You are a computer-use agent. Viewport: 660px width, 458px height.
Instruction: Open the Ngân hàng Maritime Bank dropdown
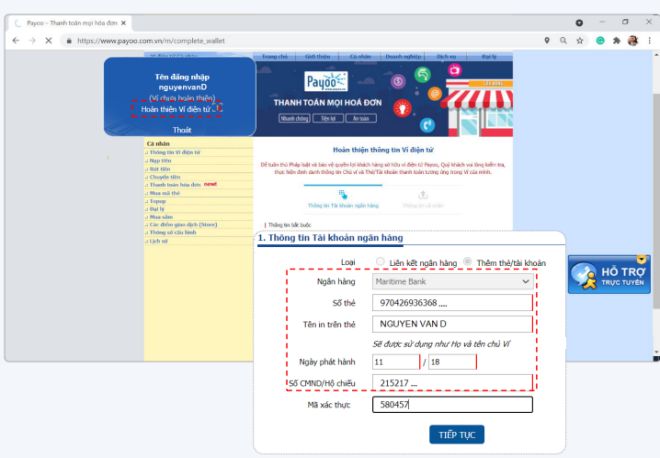tap(452, 282)
